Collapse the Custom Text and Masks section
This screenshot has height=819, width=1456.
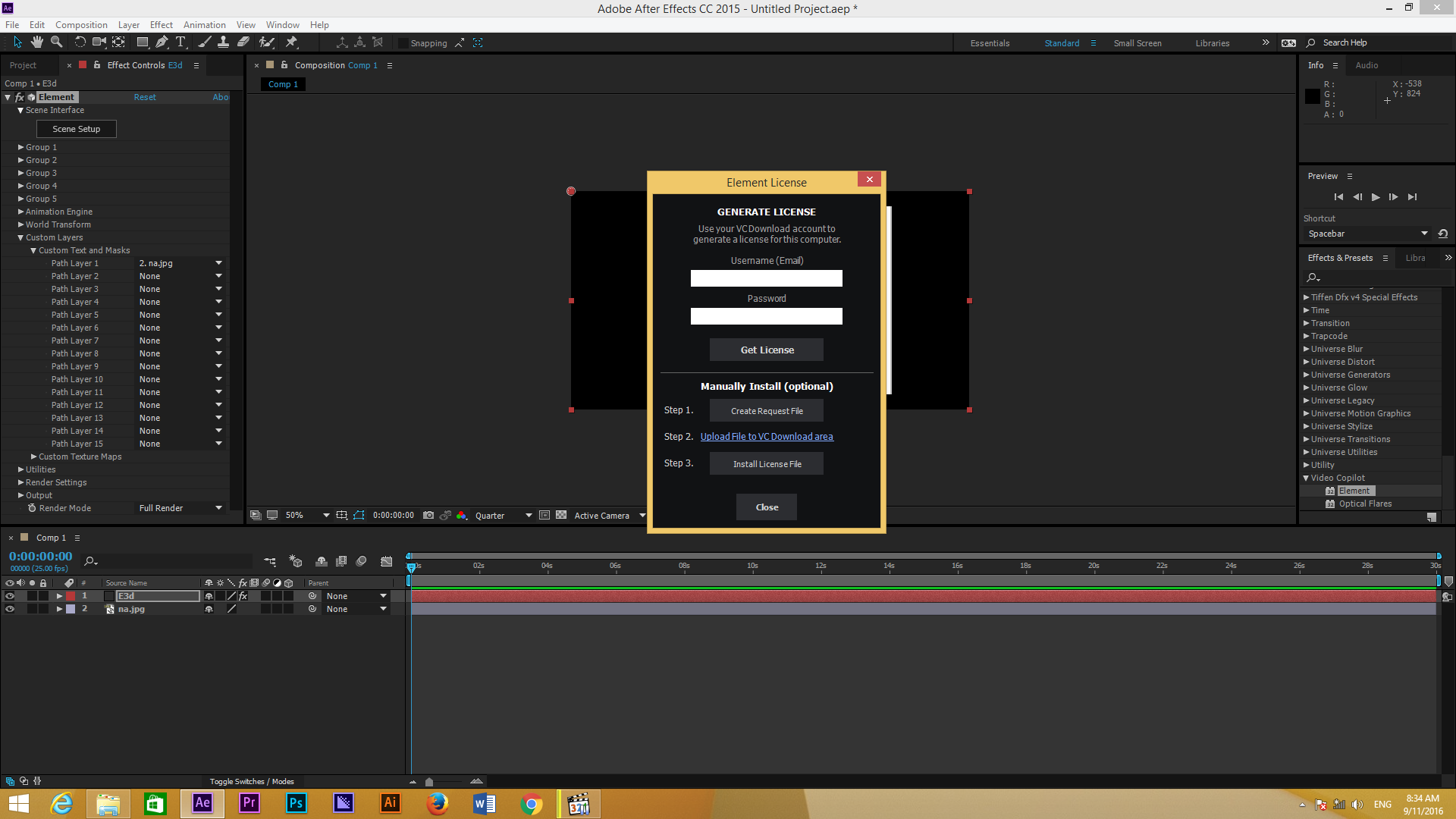coord(33,250)
